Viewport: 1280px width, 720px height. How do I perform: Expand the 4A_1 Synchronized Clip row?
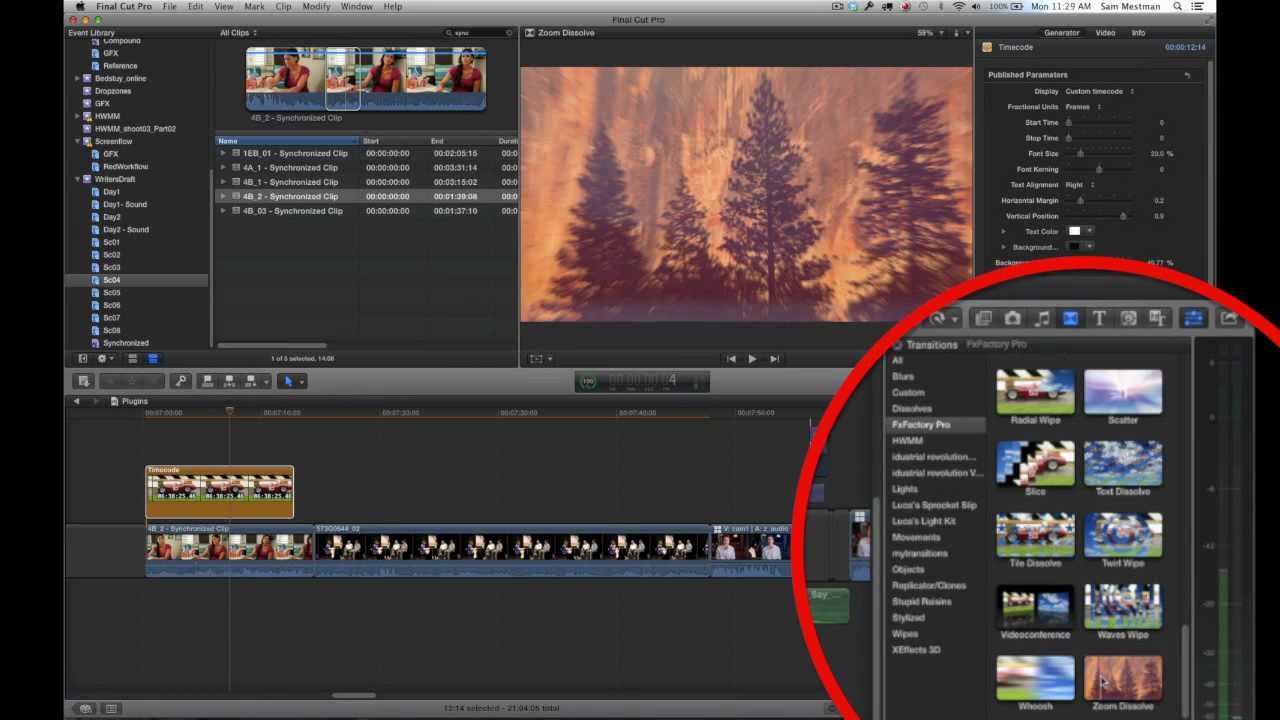223,168
